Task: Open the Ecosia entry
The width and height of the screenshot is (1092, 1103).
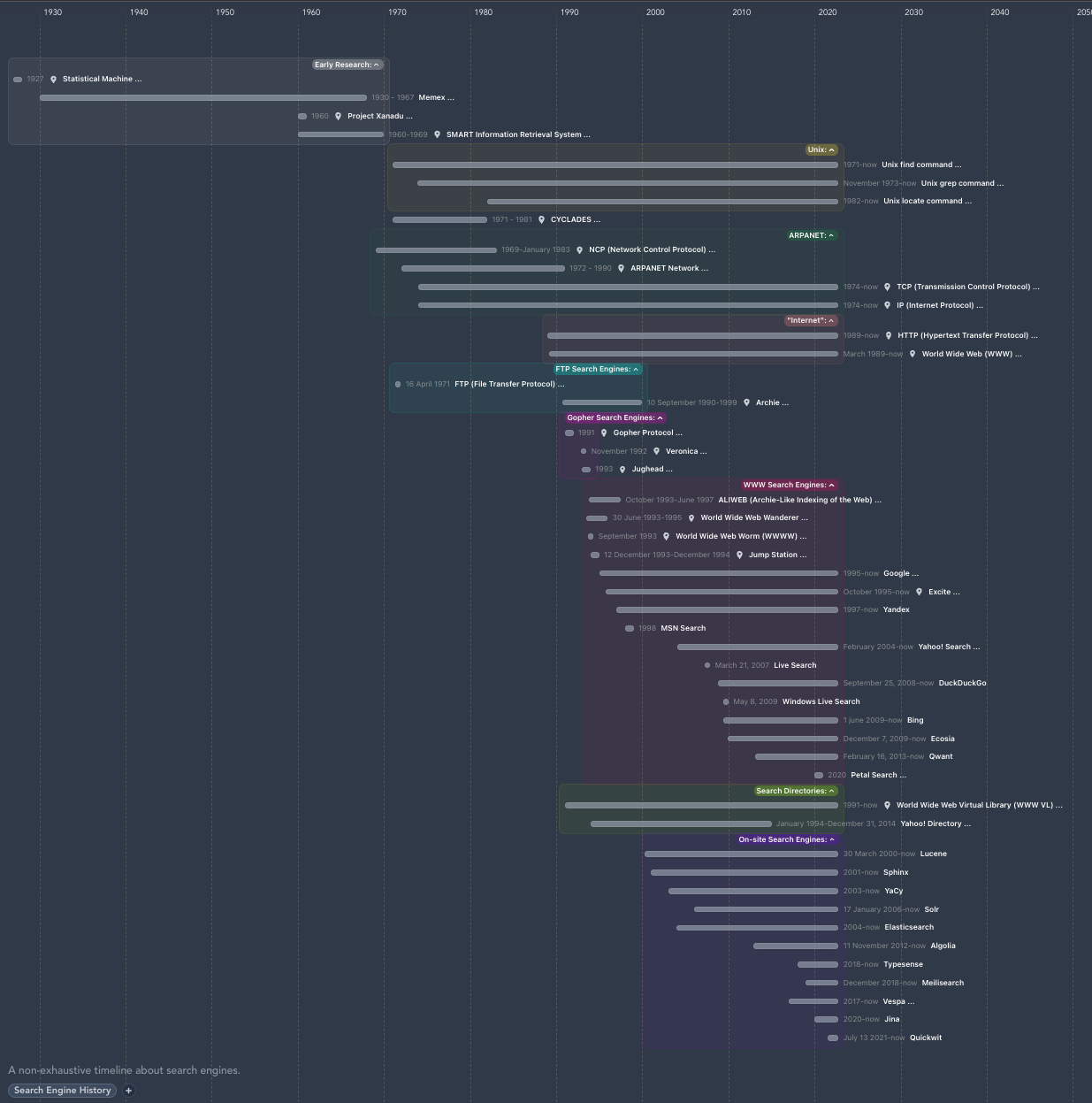Action: (x=943, y=739)
